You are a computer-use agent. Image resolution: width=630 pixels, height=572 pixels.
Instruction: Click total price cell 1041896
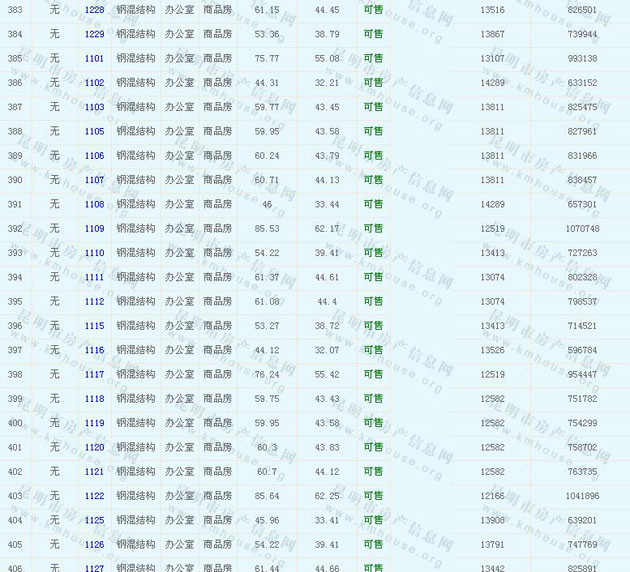coord(582,496)
